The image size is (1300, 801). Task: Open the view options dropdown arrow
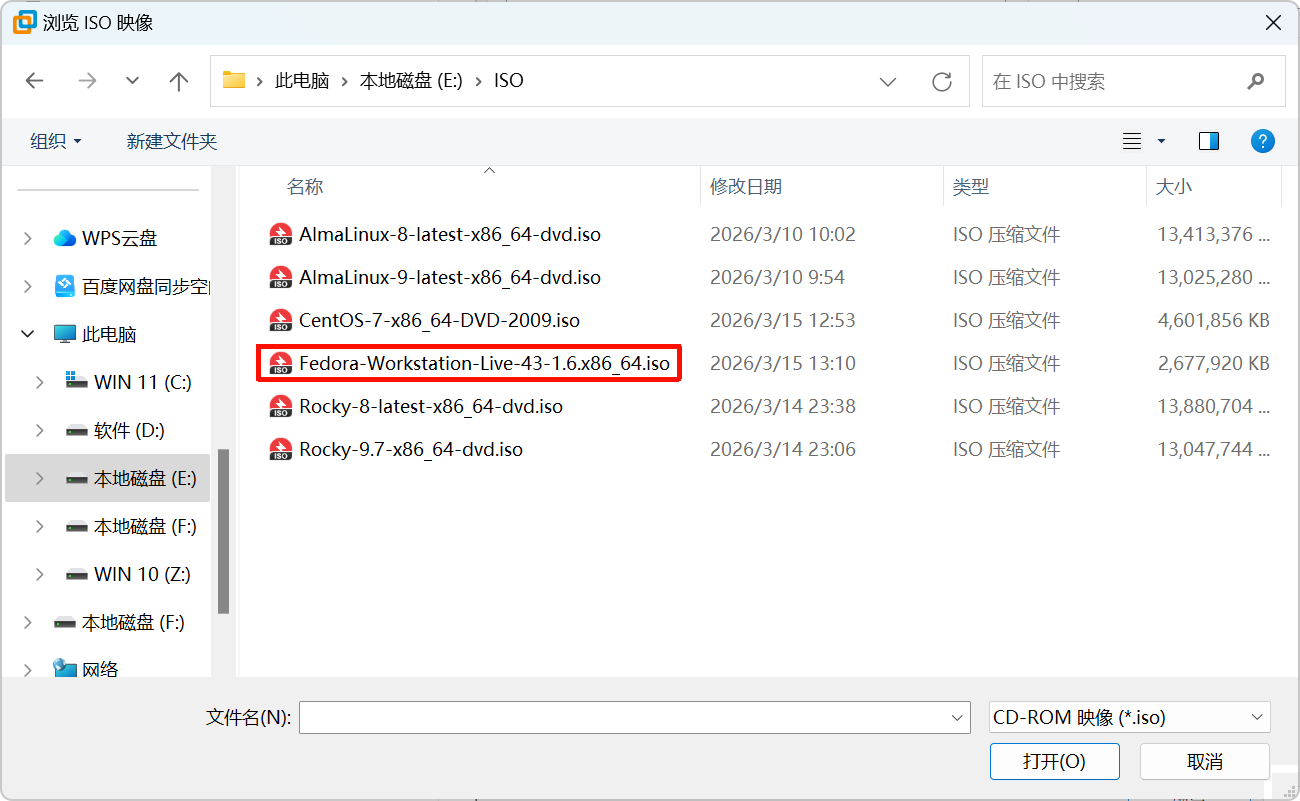1161,141
